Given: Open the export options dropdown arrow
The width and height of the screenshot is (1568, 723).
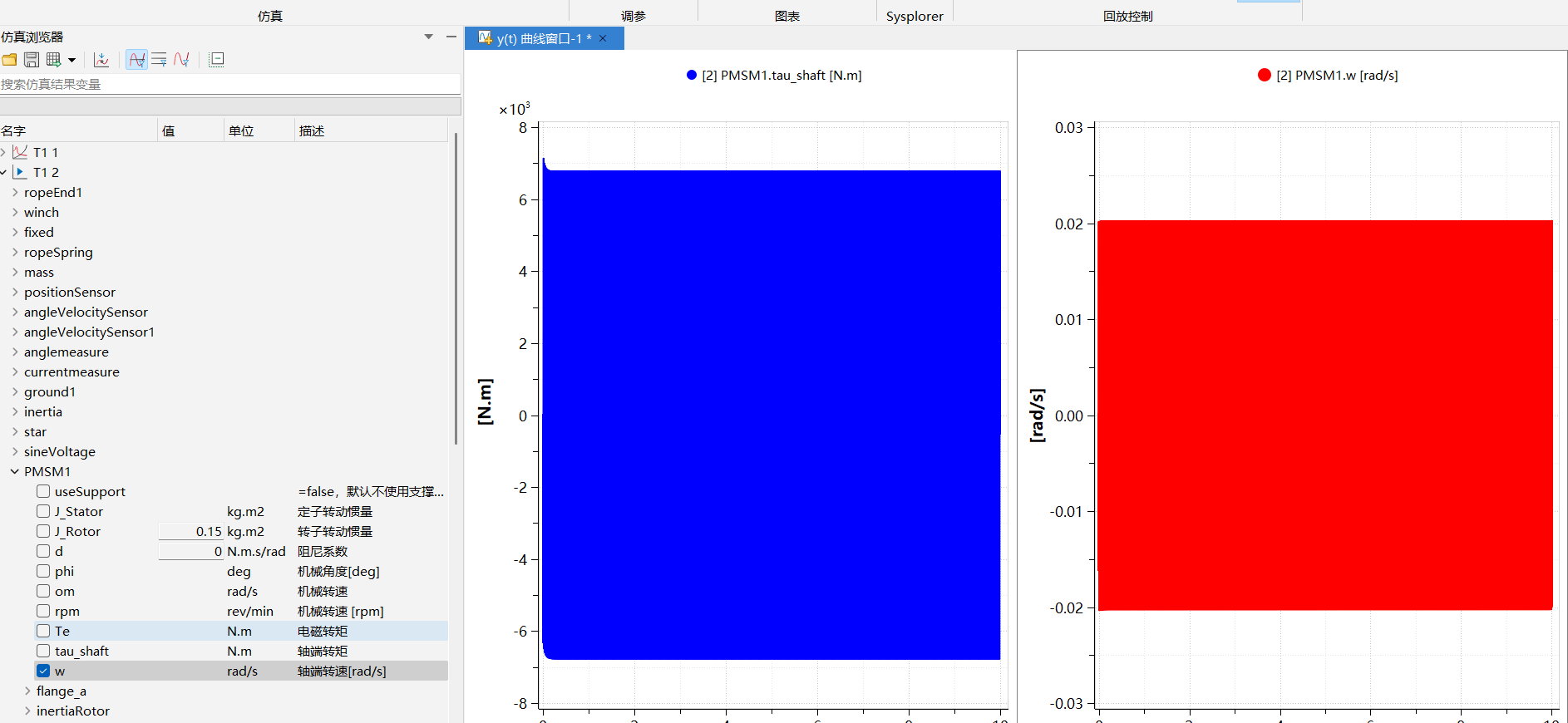Looking at the screenshot, I should pos(72,60).
